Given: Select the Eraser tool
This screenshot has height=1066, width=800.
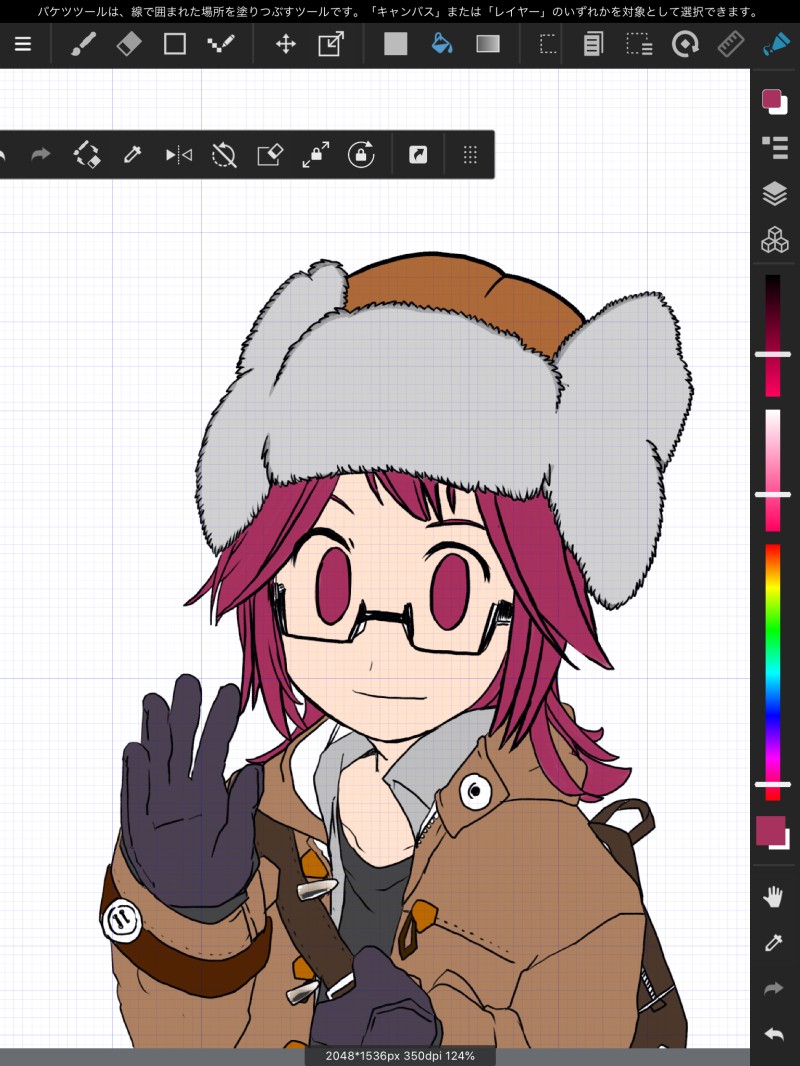Looking at the screenshot, I should (x=129, y=44).
